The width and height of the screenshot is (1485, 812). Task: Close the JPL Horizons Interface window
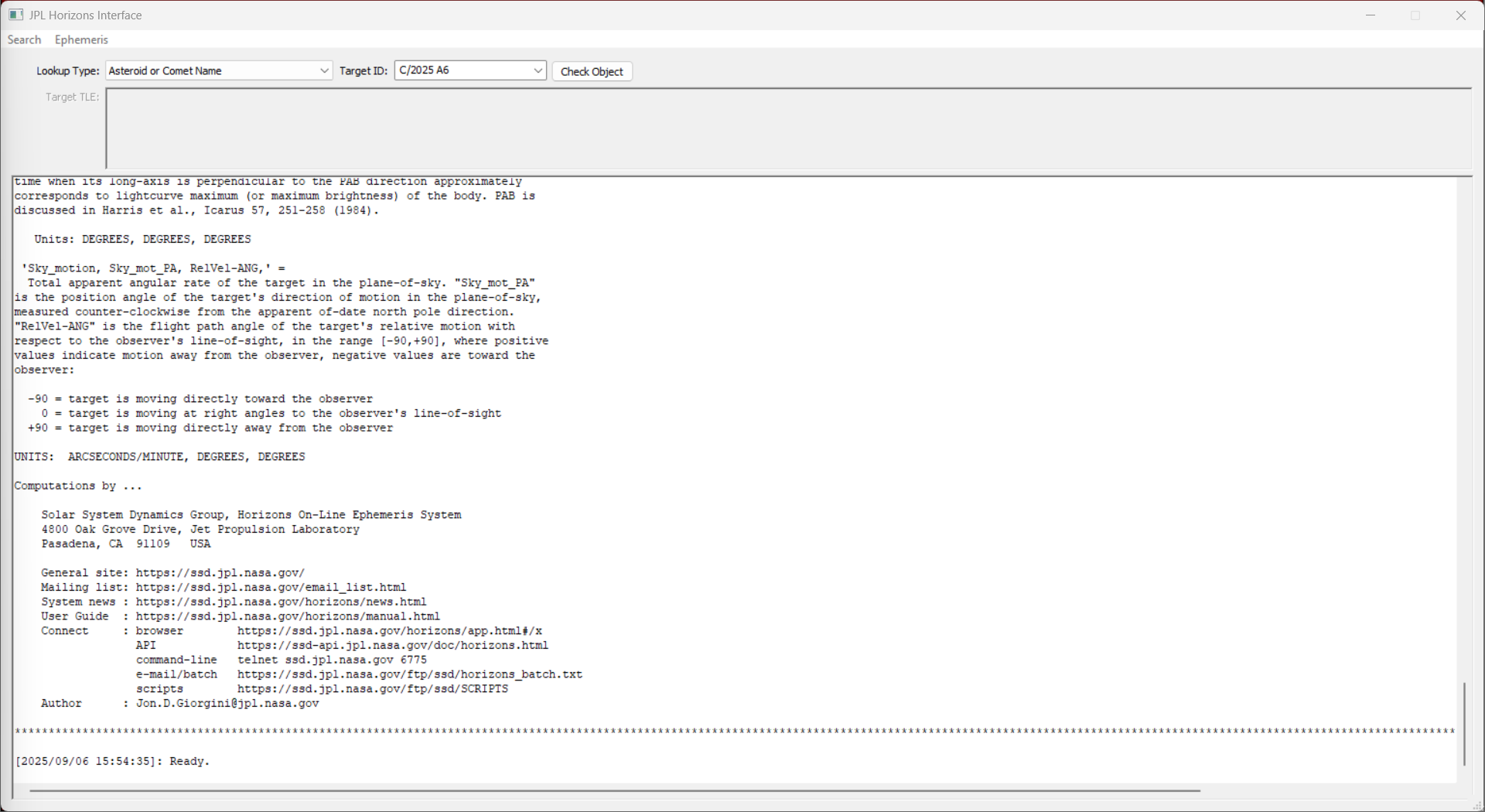pyautogui.click(x=1461, y=15)
